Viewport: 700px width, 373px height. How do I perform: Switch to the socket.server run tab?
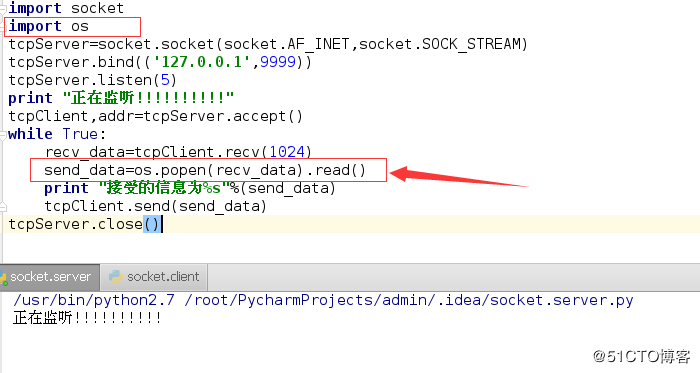pos(50,277)
